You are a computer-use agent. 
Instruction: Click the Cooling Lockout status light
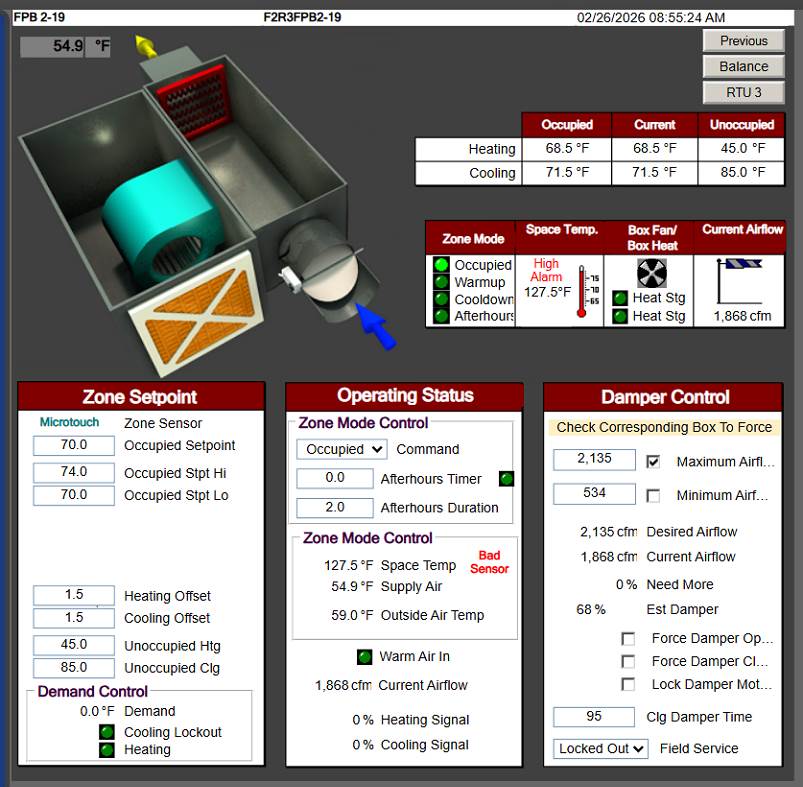click(x=107, y=732)
